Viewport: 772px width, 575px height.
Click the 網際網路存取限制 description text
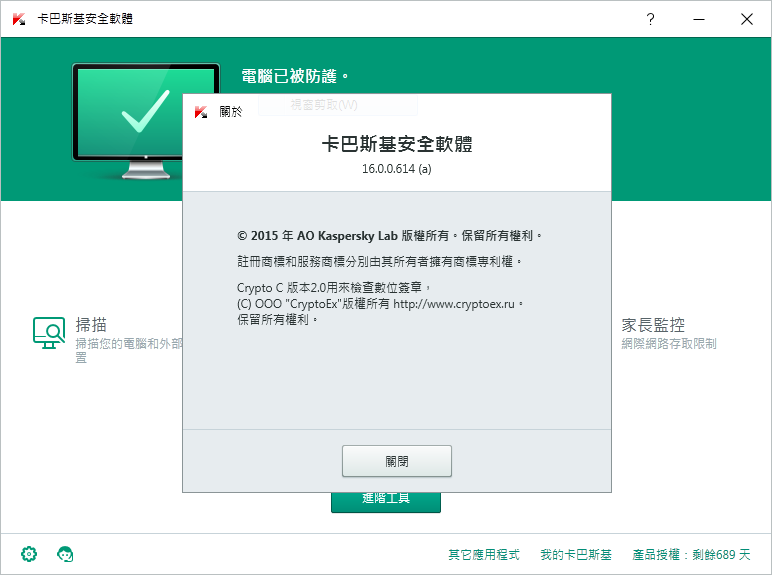669,344
